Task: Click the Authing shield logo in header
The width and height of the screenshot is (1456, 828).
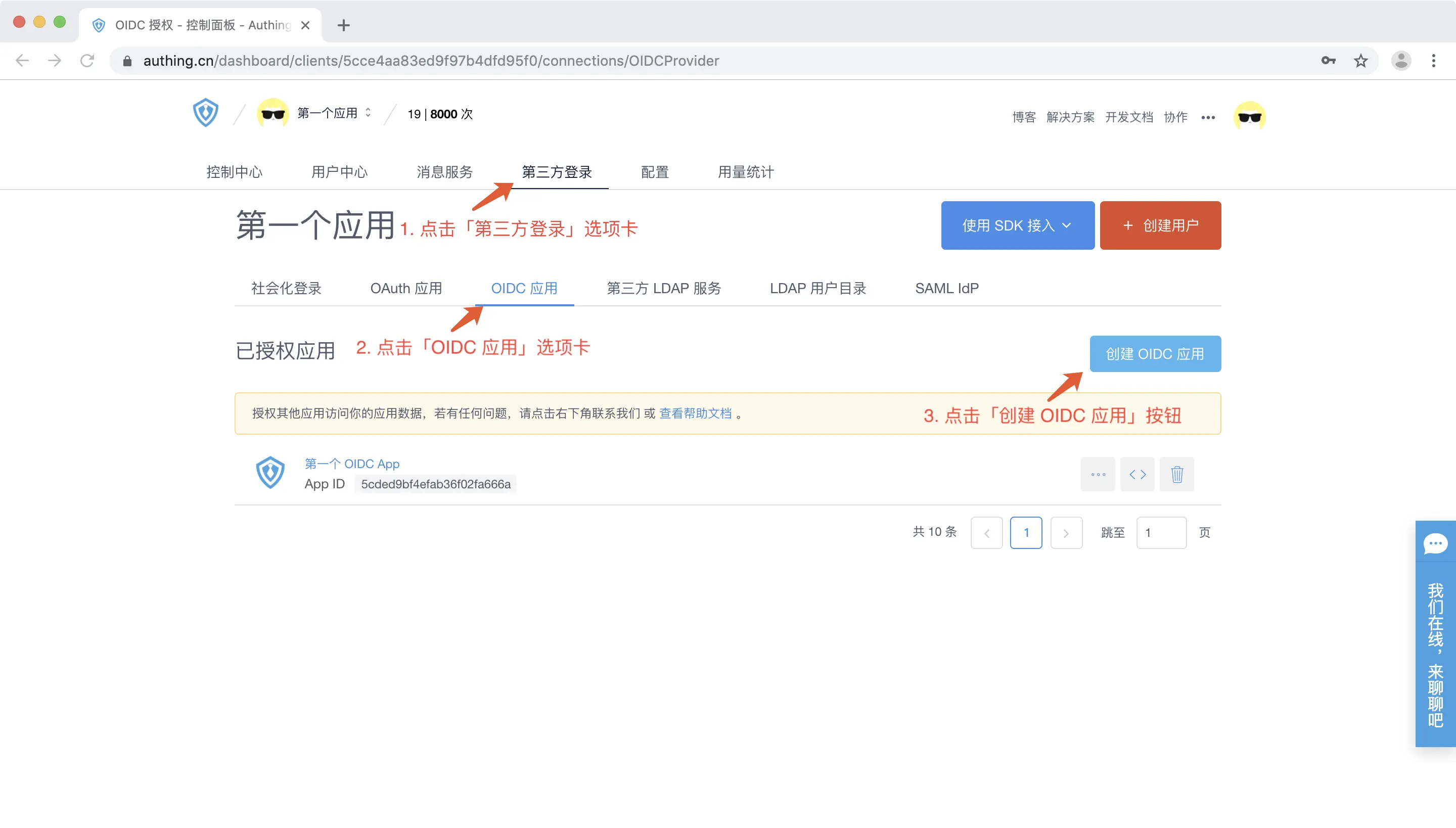Action: coord(205,113)
